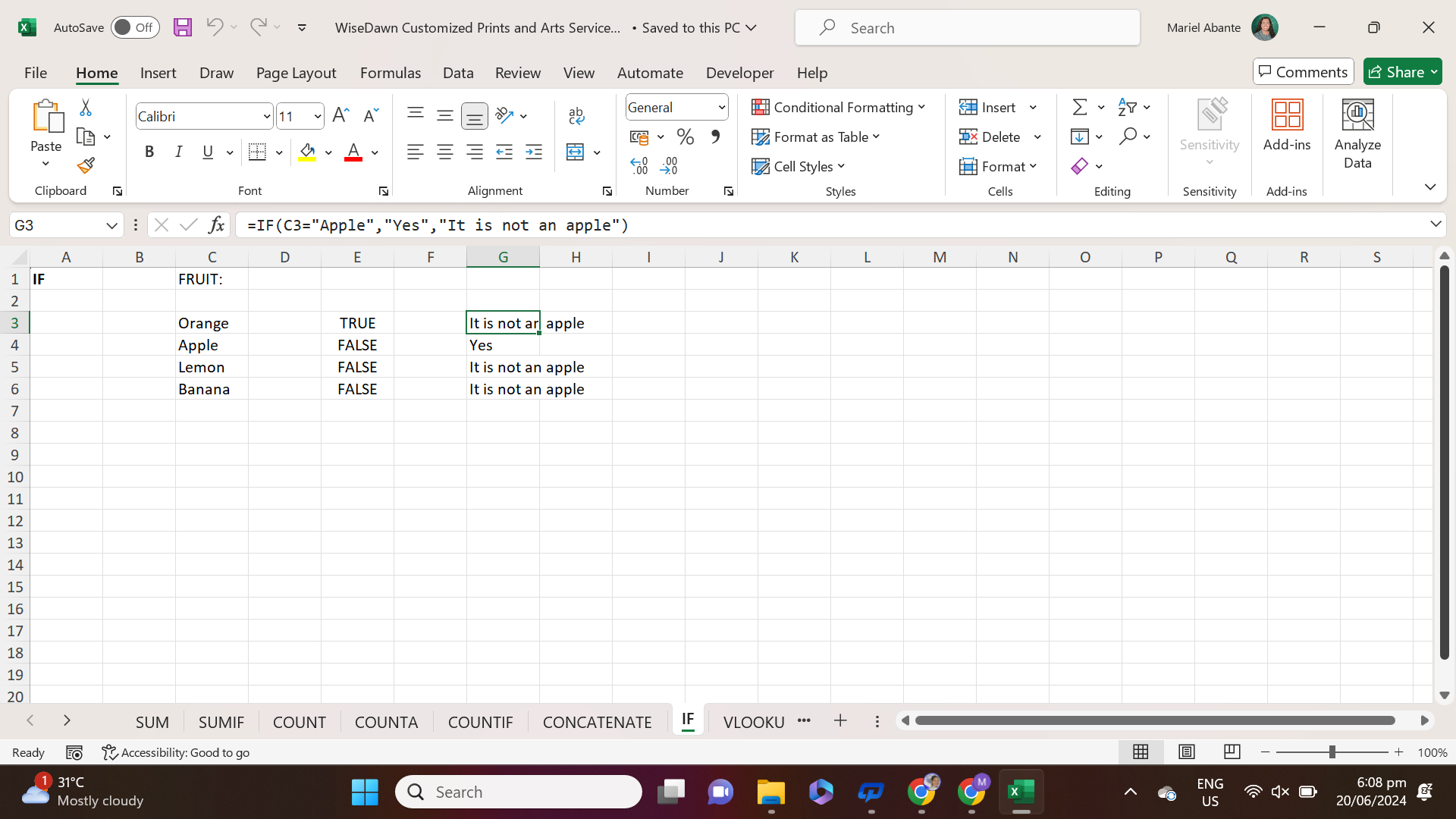The height and width of the screenshot is (819, 1456).
Task: Click the Percent Style icon
Action: [x=686, y=137]
